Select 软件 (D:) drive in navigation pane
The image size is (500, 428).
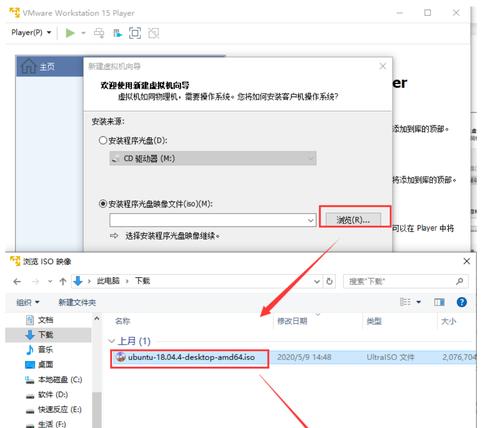(x=53, y=394)
